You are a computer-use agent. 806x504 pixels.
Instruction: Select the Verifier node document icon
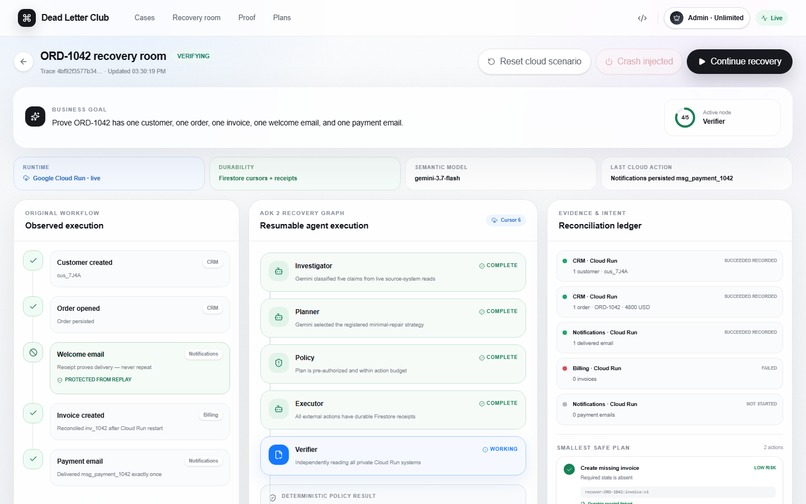(279, 455)
